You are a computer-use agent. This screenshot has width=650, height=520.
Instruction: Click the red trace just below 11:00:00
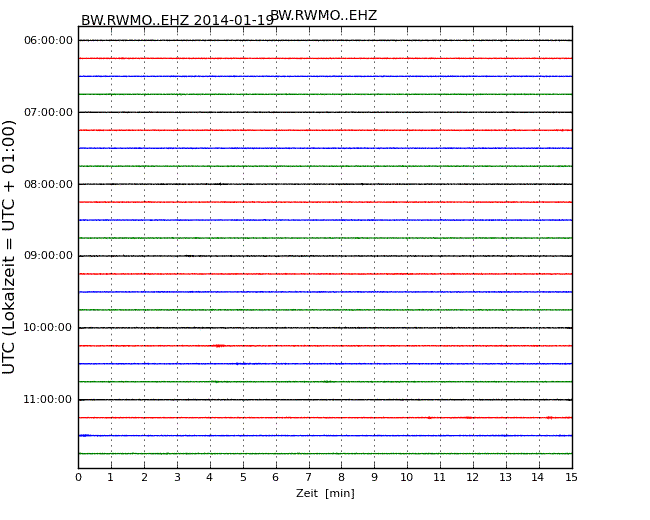pos(325,418)
